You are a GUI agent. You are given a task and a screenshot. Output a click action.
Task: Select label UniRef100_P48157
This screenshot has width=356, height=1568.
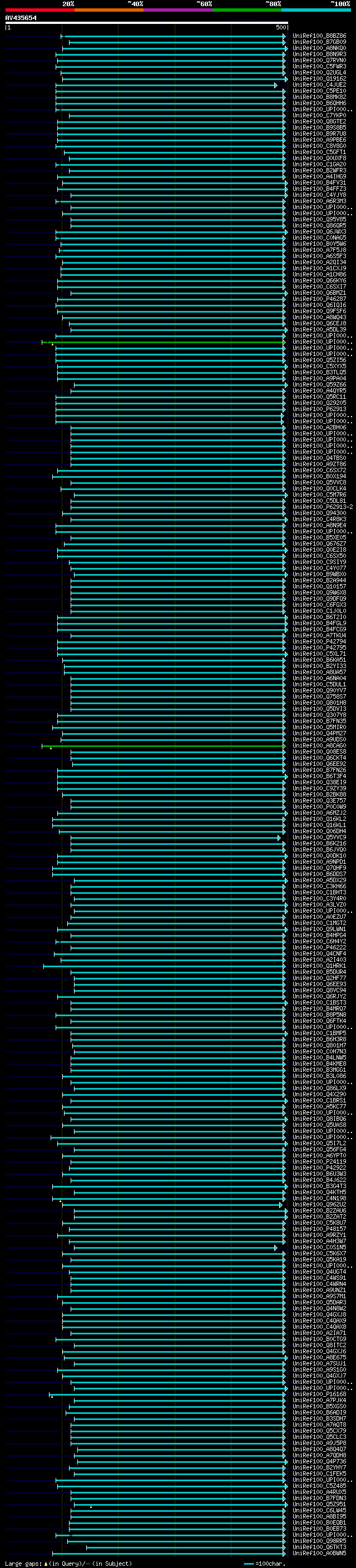(x=319, y=1228)
